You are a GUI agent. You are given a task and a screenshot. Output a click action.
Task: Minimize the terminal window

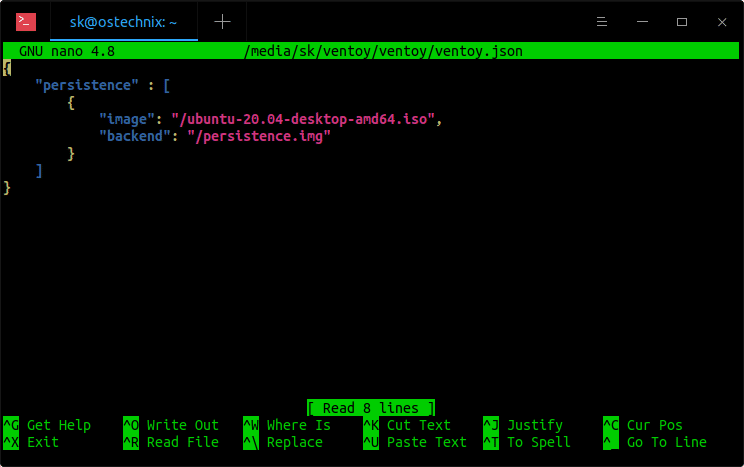coord(642,22)
